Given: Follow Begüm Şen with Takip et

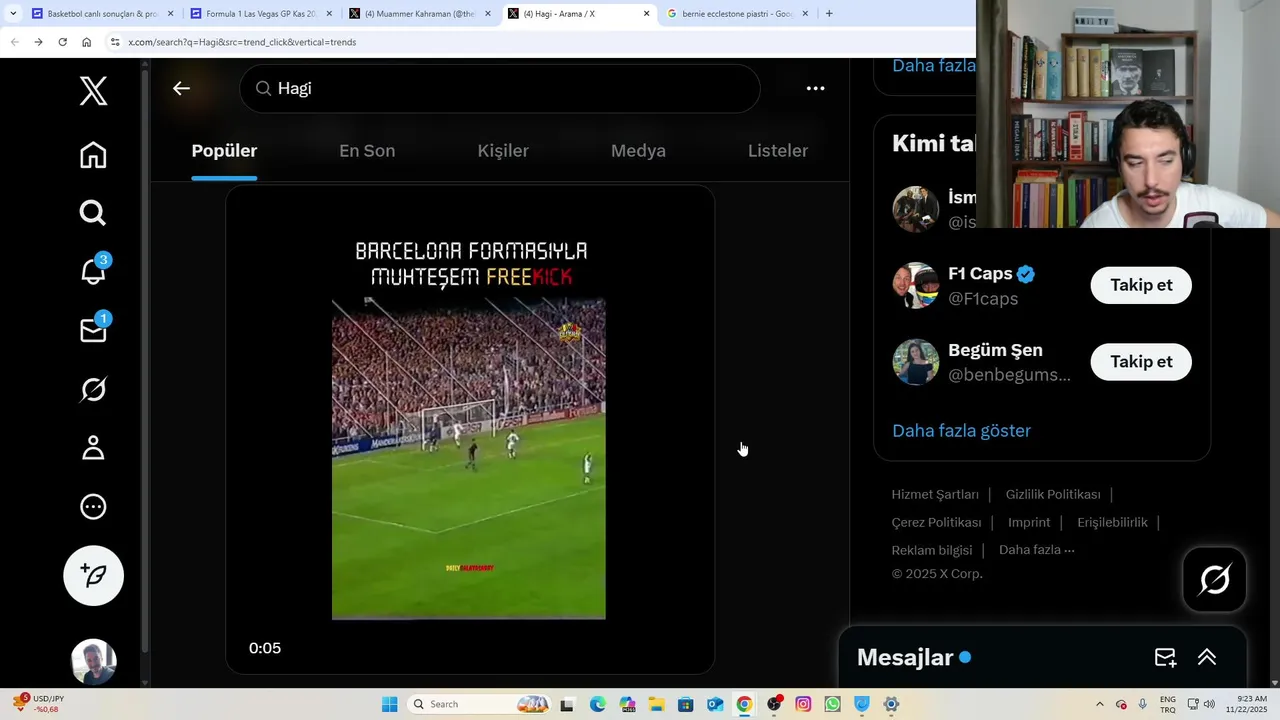Looking at the screenshot, I should 1141,362.
